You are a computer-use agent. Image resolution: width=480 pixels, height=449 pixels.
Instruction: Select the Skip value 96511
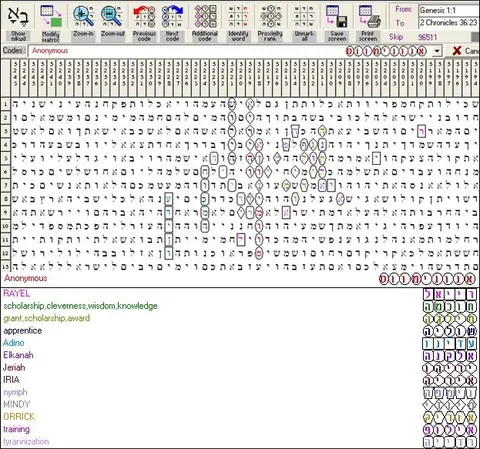coord(427,37)
